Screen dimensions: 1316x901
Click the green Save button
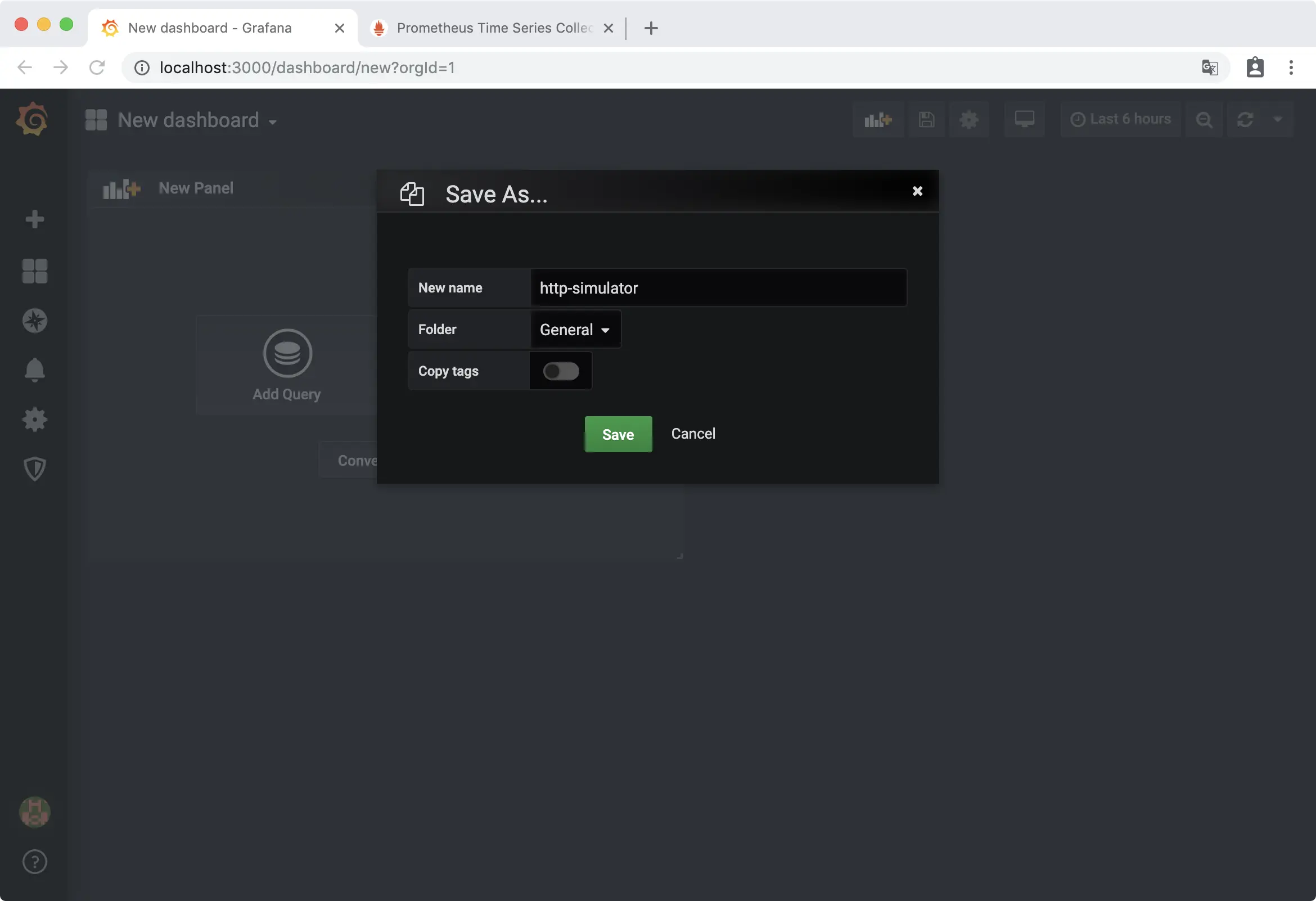pyautogui.click(x=618, y=434)
